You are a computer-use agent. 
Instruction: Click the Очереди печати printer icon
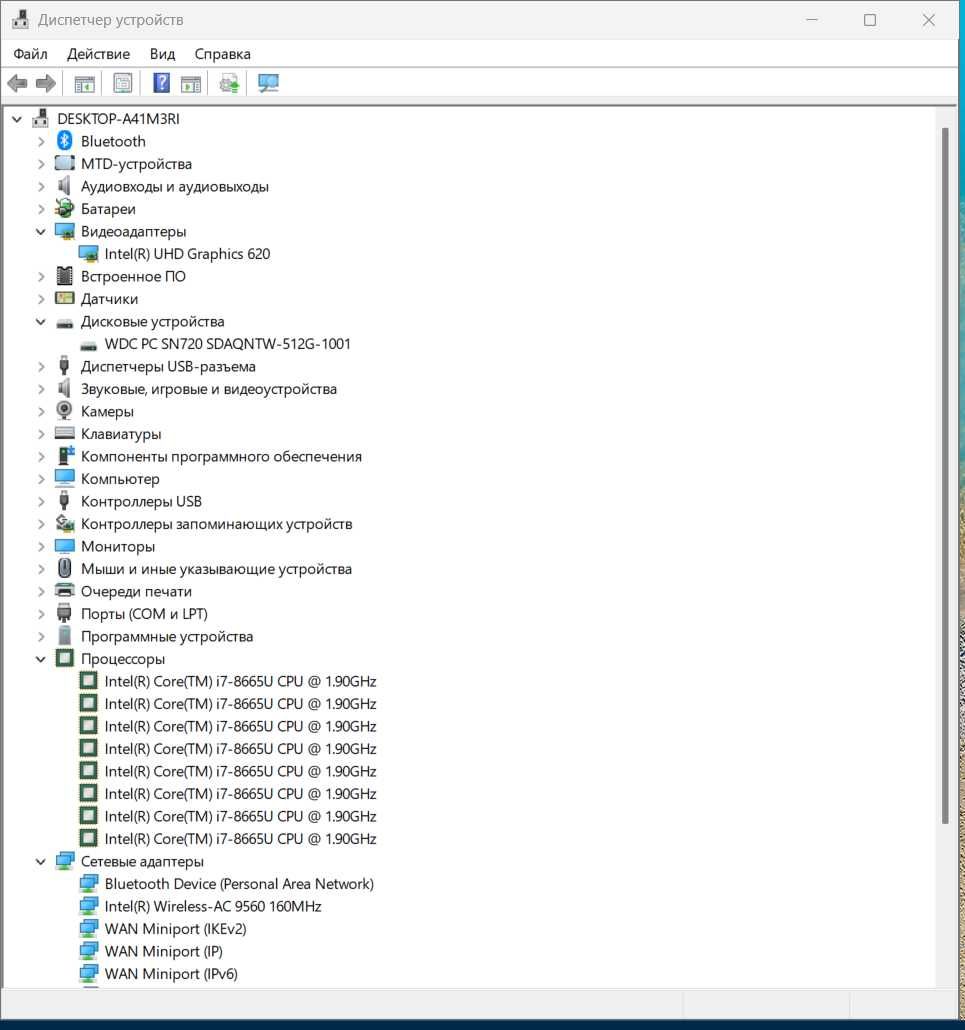[x=64, y=591]
